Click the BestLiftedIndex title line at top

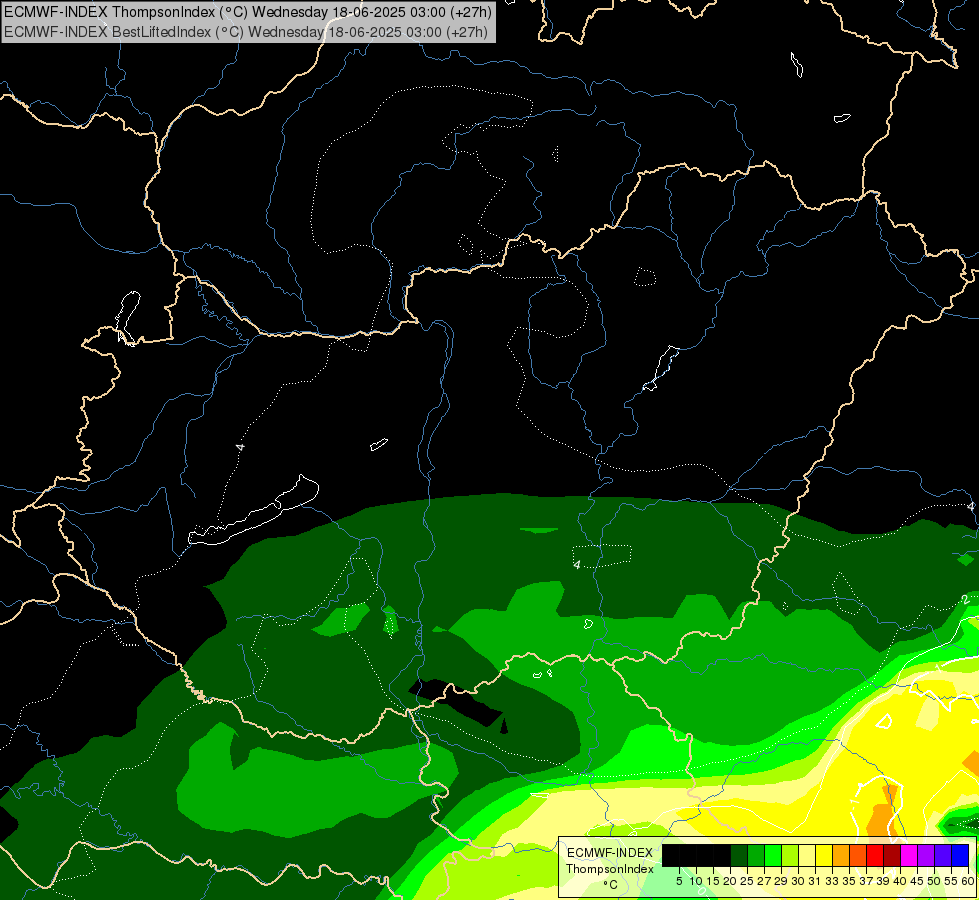(x=246, y=32)
